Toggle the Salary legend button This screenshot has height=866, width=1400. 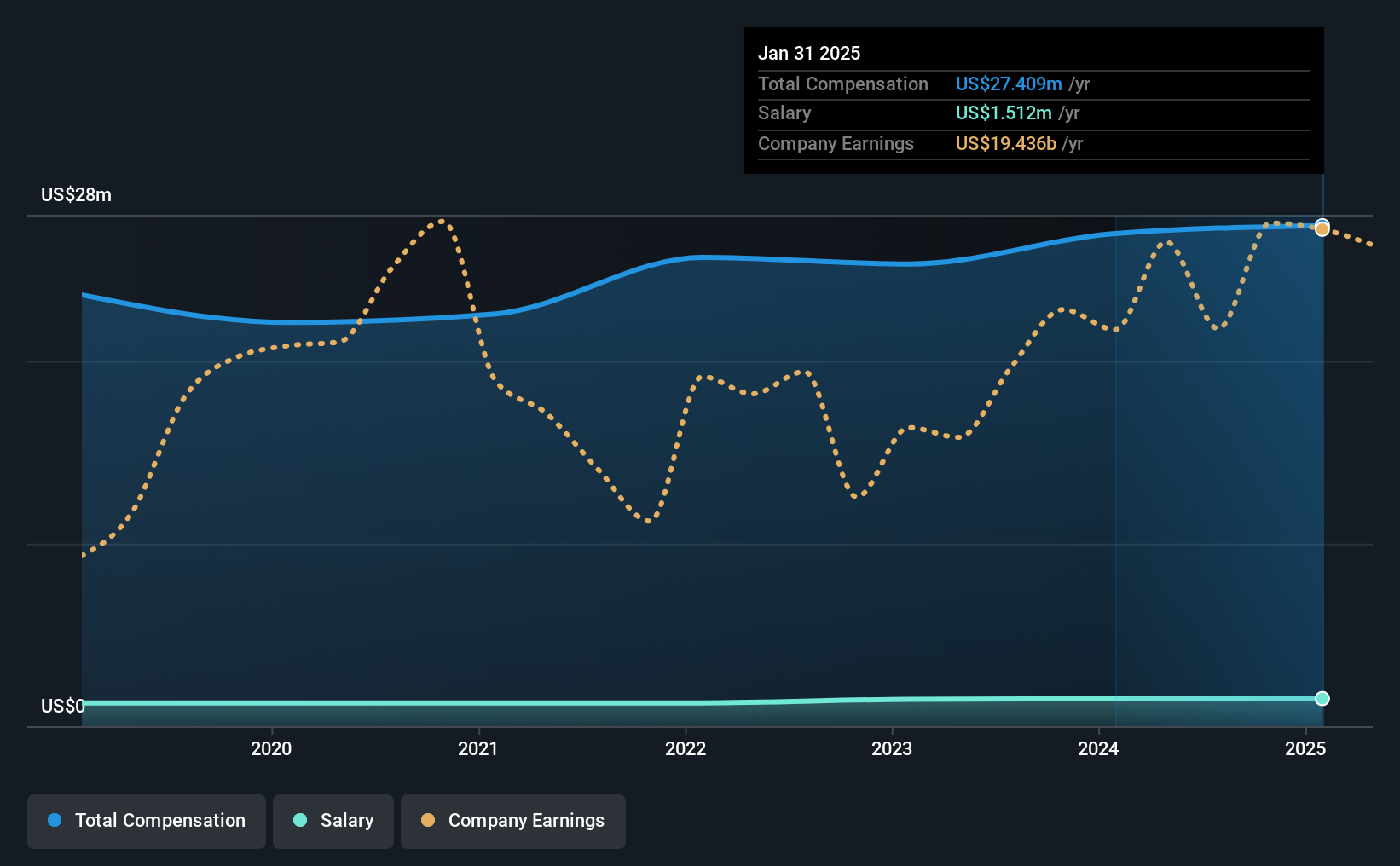tap(333, 821)
